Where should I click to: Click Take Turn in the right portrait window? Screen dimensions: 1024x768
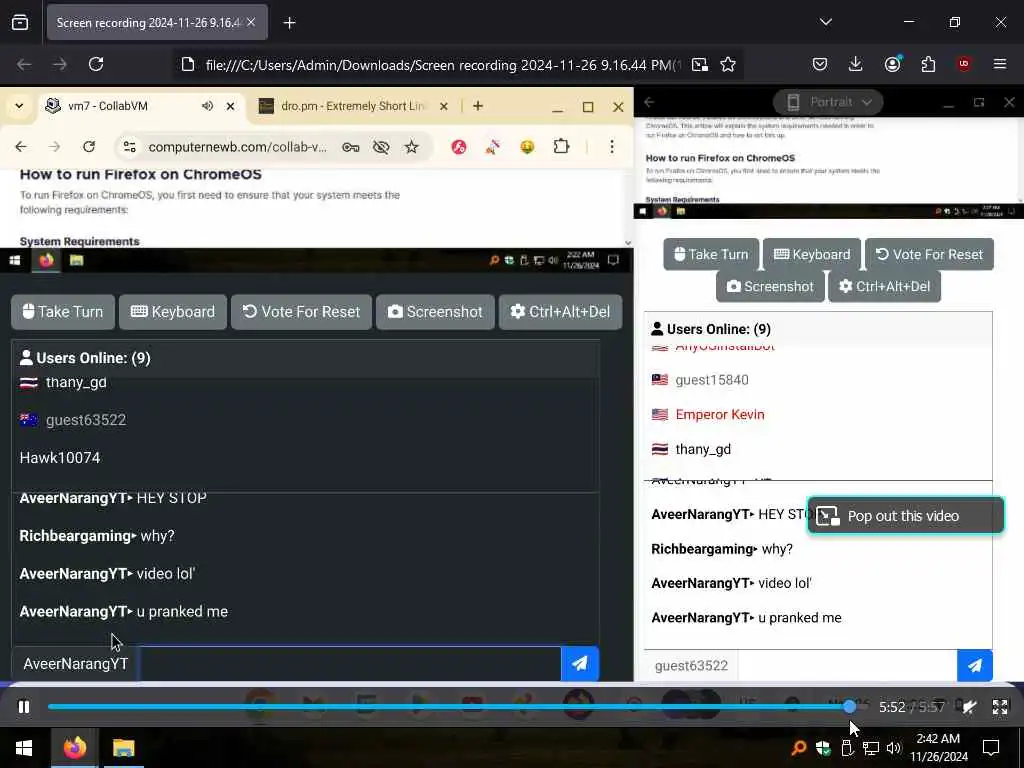coord(711,254)
